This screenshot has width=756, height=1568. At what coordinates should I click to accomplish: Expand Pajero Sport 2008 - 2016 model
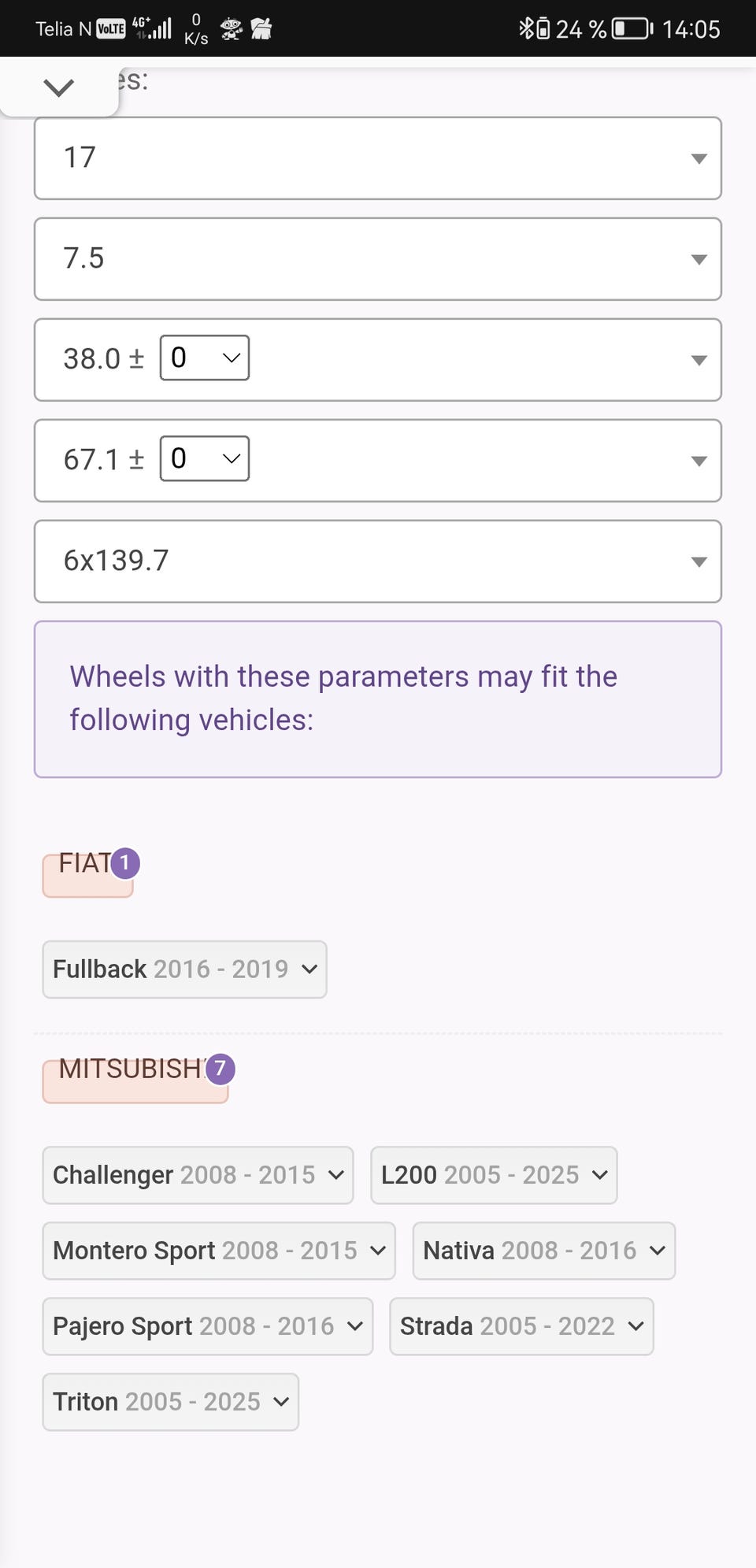click(x=208, y=1326)
